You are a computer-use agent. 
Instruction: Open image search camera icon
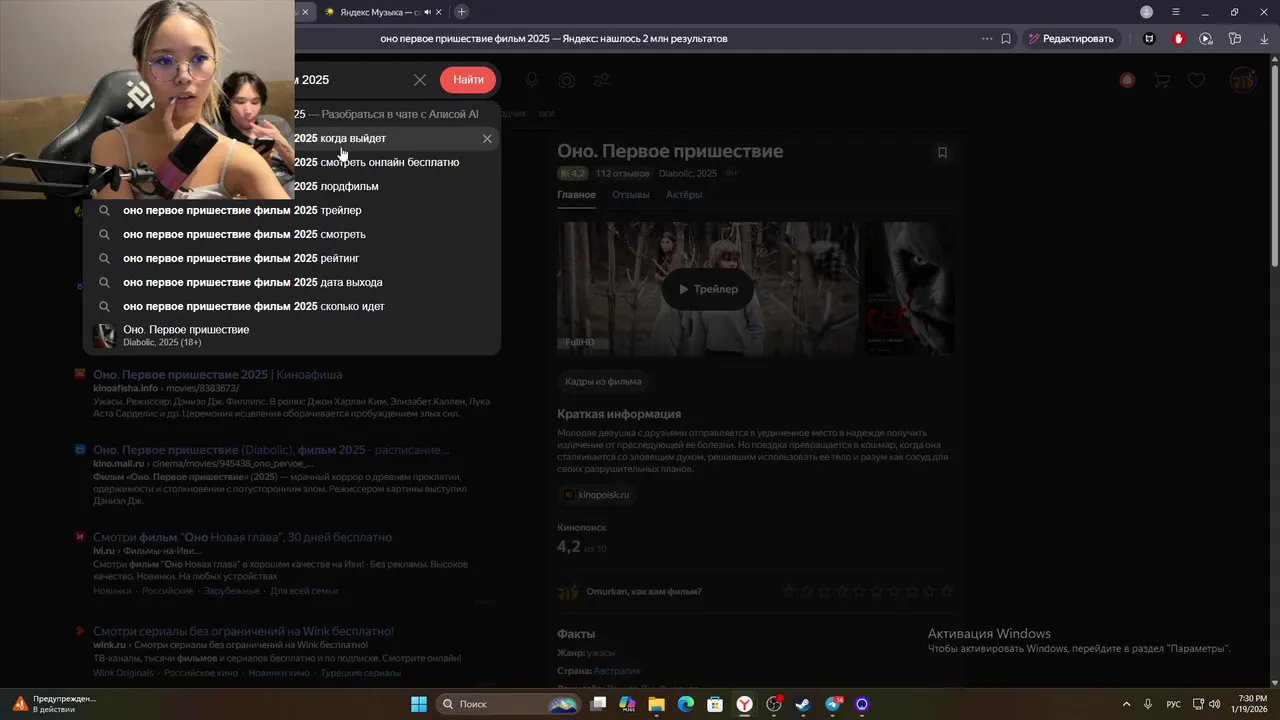[567, 80]
